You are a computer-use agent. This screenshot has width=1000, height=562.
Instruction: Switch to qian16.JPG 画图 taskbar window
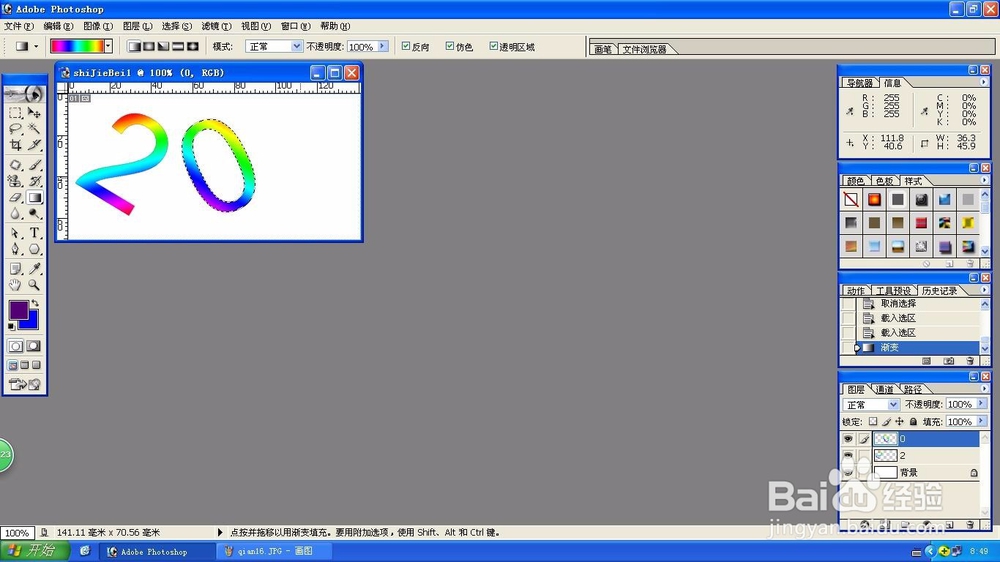273,551
